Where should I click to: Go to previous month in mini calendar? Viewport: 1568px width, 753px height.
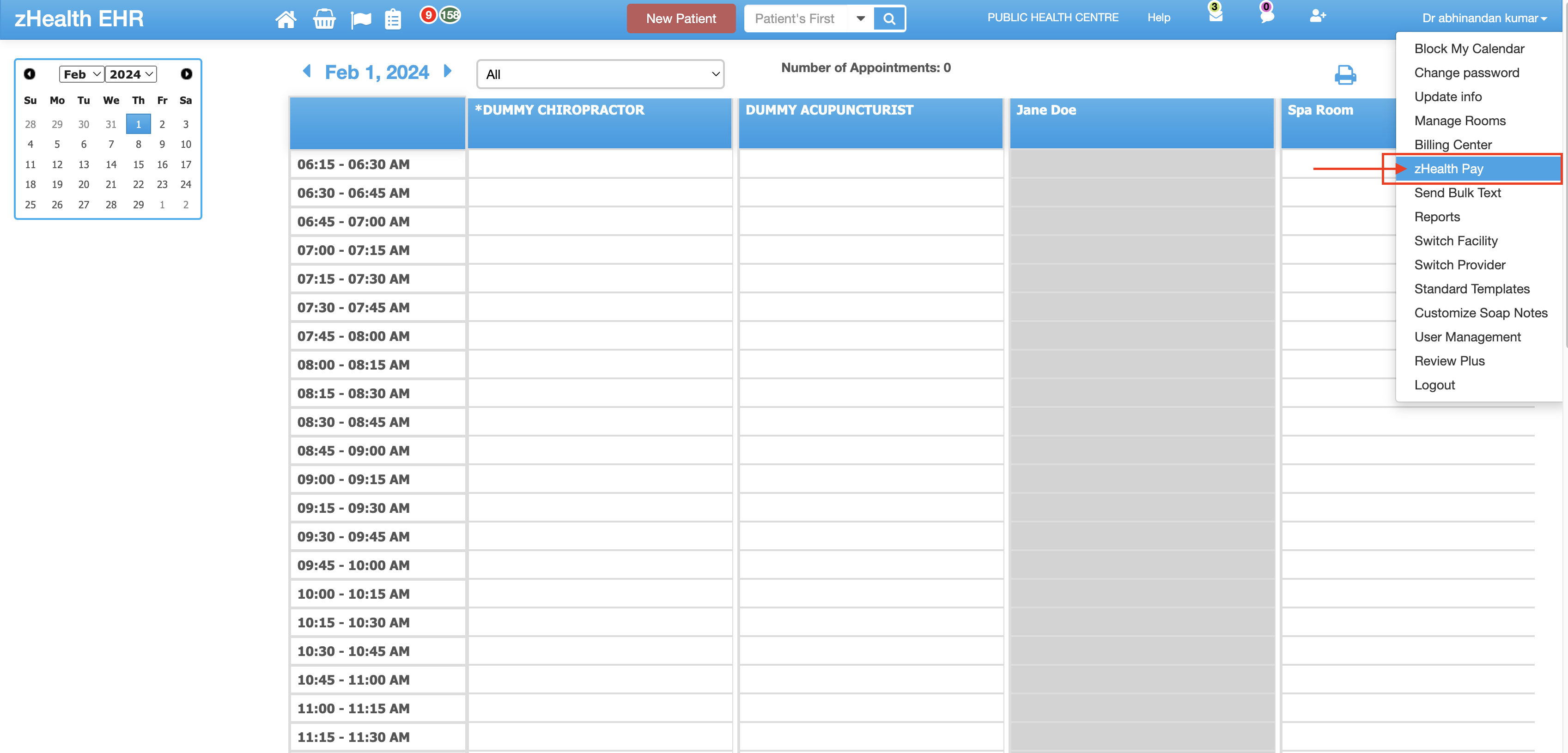point(29,73)
